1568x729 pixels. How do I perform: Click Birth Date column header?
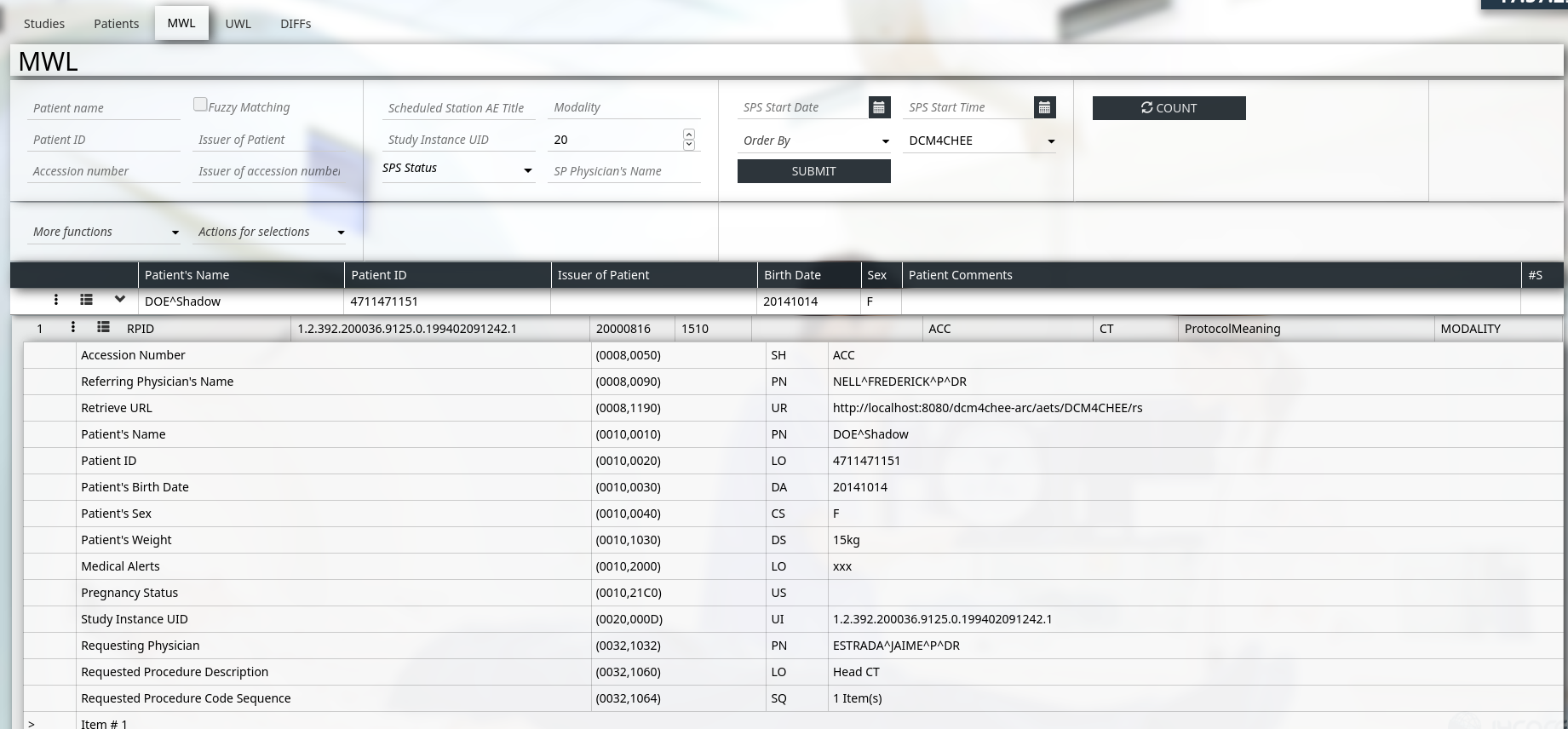click(809, 275)
